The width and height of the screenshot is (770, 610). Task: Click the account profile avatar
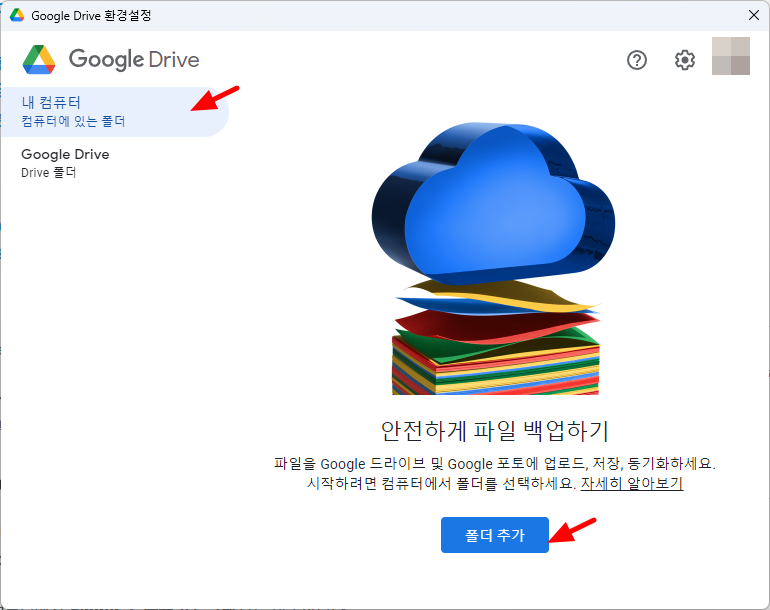click(x=730, y=57)
